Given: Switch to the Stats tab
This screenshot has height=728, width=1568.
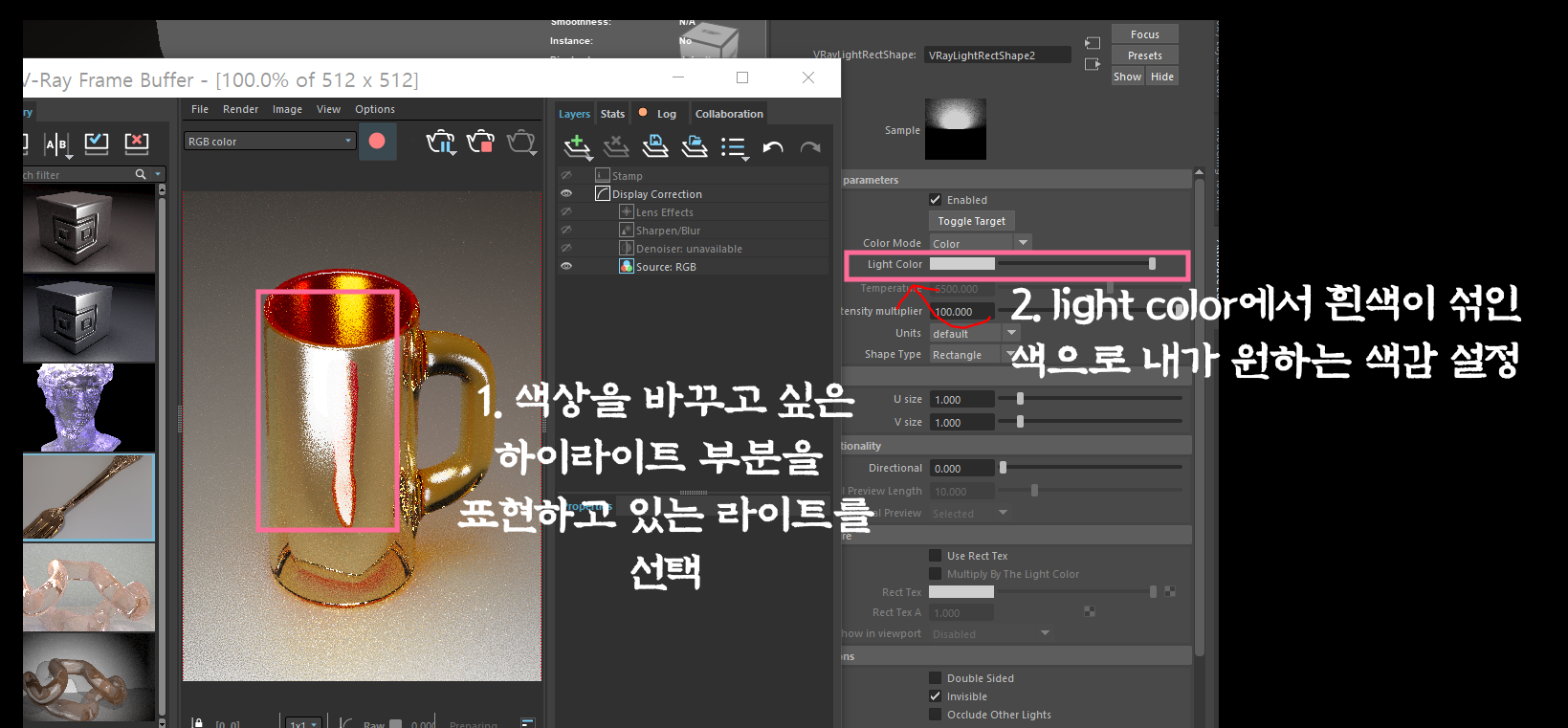Looking at the screenshot, I should point(612,114).
